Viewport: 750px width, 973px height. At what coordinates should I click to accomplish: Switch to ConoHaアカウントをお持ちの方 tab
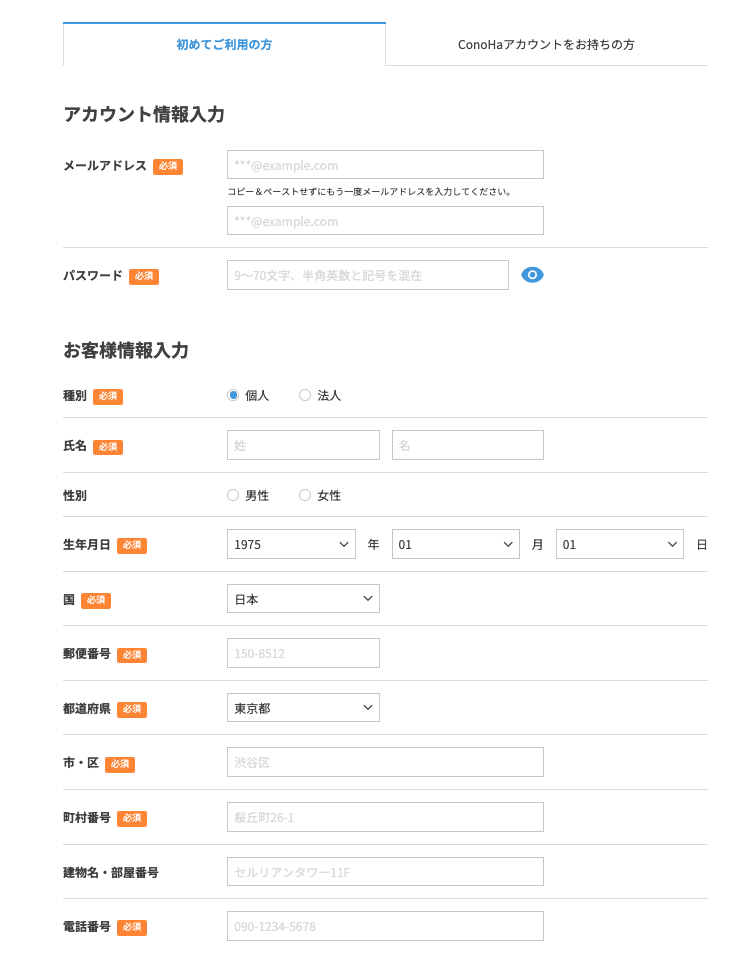pos(546,45)
